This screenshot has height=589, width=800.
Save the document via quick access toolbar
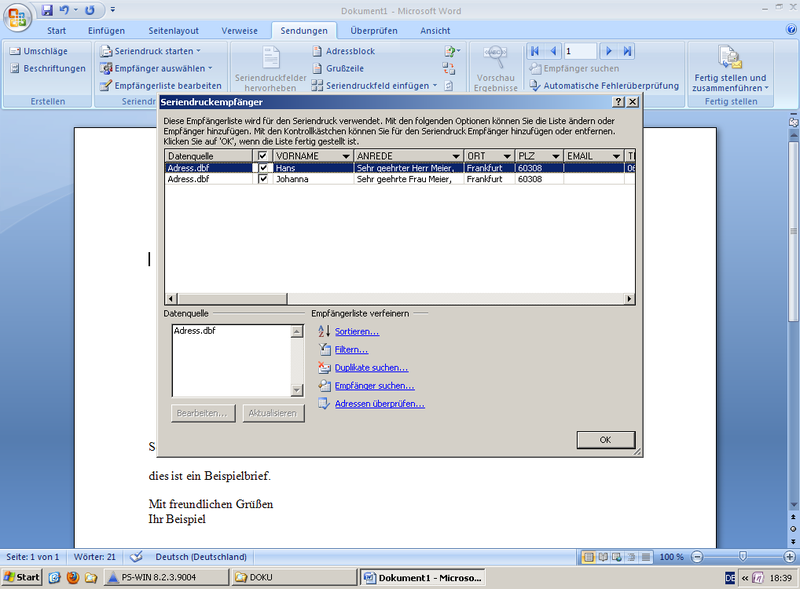(47, 10)
